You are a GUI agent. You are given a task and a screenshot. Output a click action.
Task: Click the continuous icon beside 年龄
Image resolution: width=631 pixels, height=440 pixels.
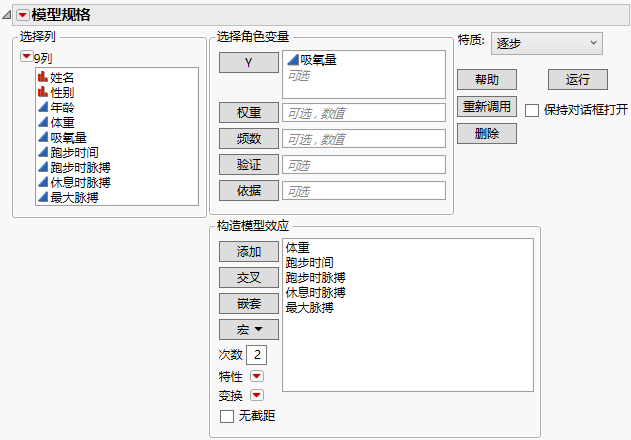pyautogui.click(x=43, y=107)
